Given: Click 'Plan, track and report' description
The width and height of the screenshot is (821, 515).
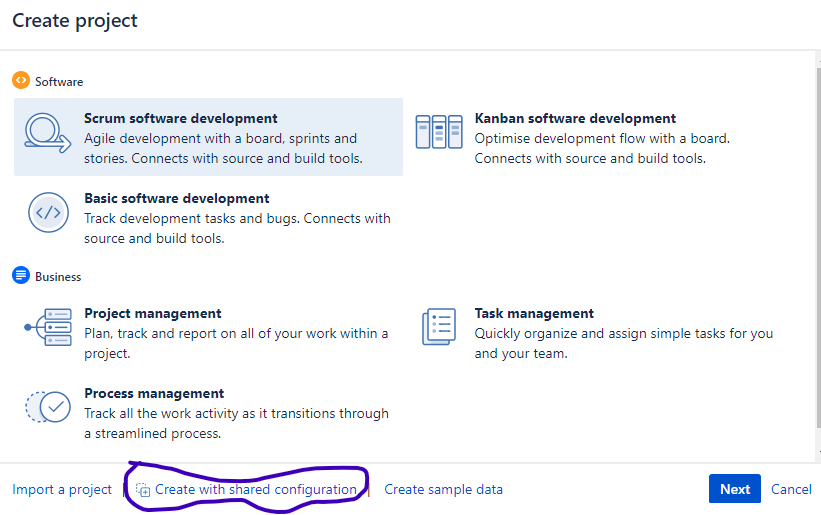Looking at the screenshot, I should coord(236,343).
